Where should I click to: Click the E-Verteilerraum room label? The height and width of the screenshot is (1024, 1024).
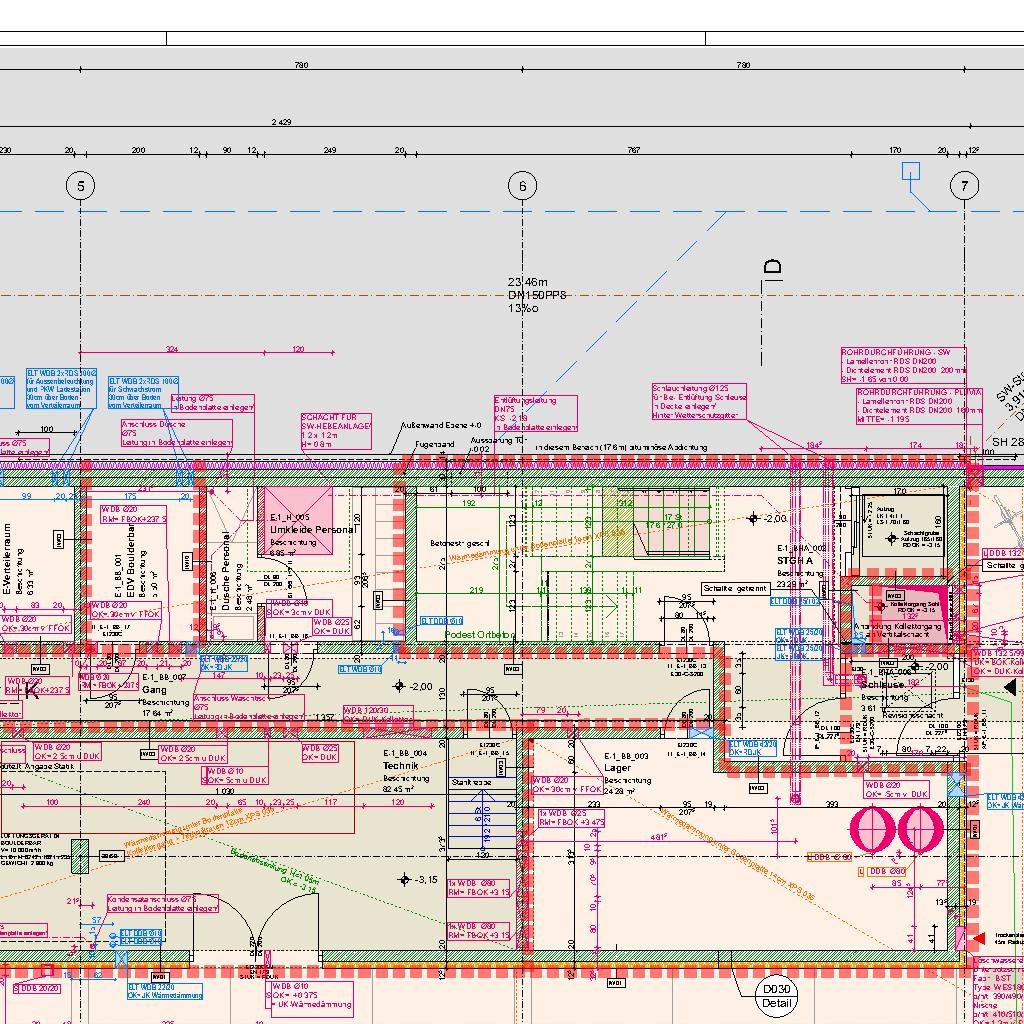point(7,559)
